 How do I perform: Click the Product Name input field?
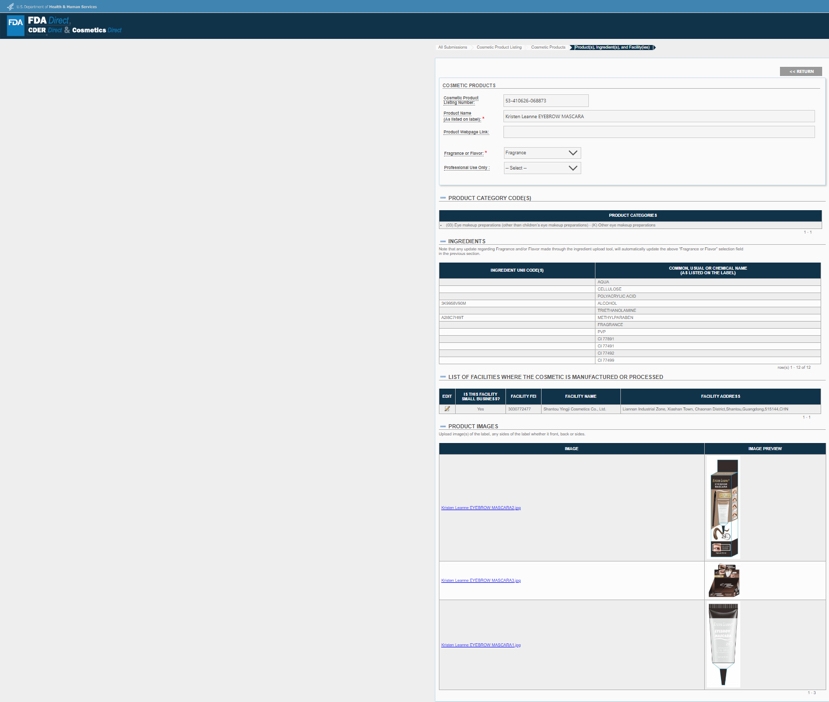[x=658, y=117]
